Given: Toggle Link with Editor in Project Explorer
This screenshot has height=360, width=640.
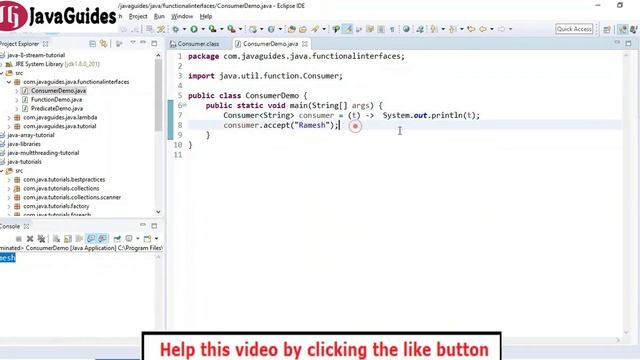Looking at the screenshot, I should click(104, 44).
